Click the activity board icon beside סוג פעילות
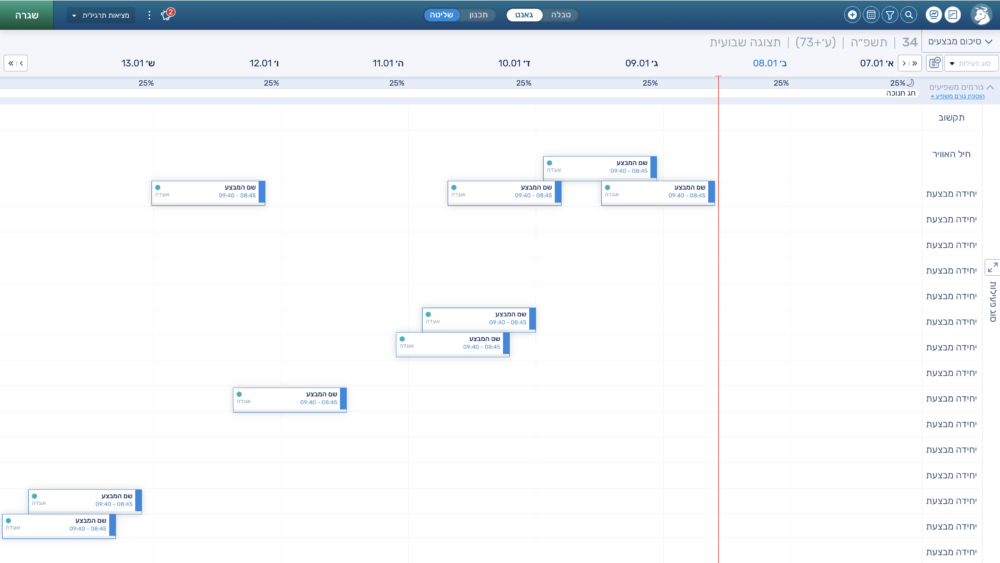This screenshot has height=563, width=1000. pyautogui.click(x=934, y=63)
